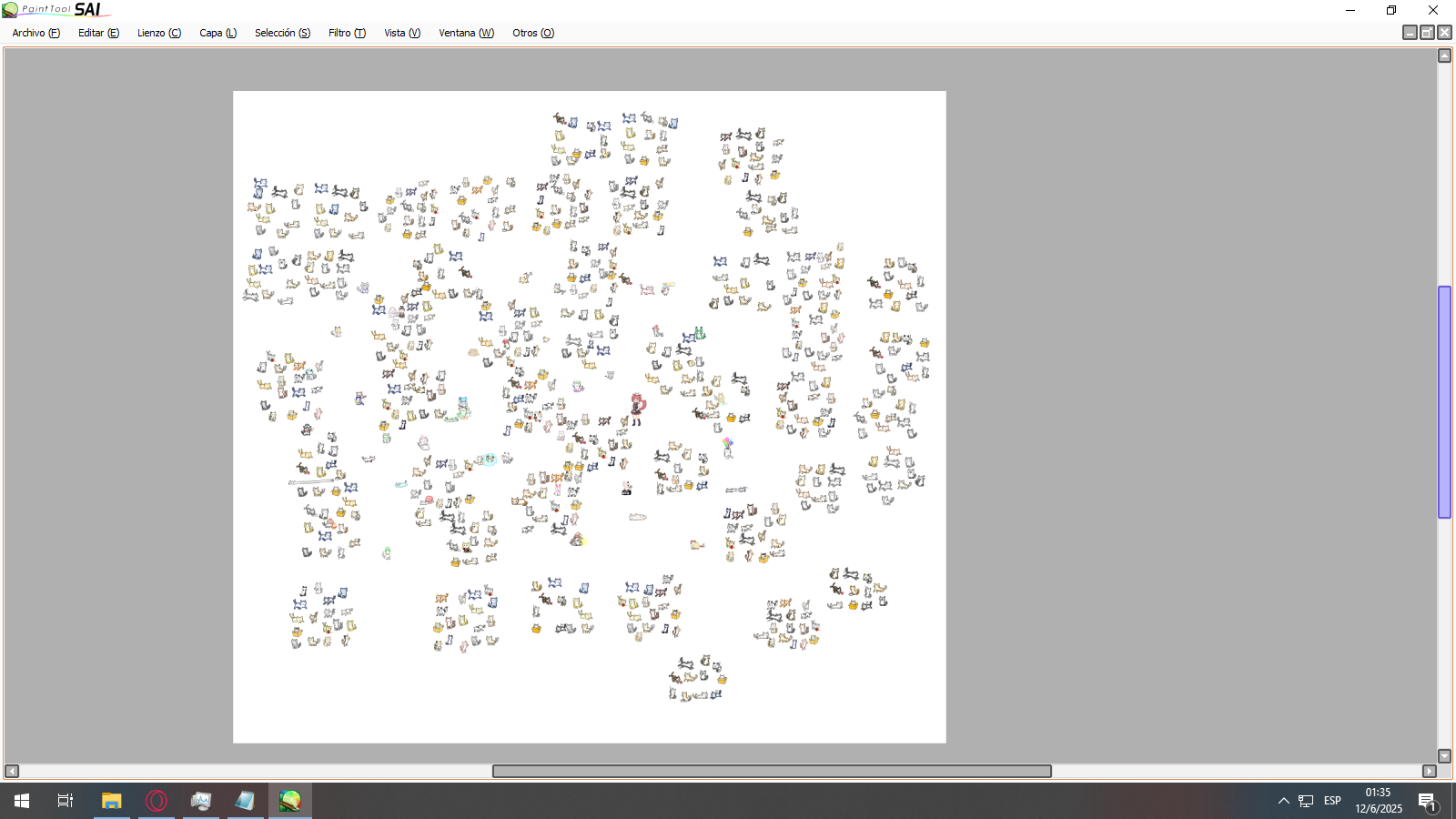This screenshot has height=819, width=1456.
Task: Click the PaintTool SAI taskbar icon
Action: pos(290,801)
